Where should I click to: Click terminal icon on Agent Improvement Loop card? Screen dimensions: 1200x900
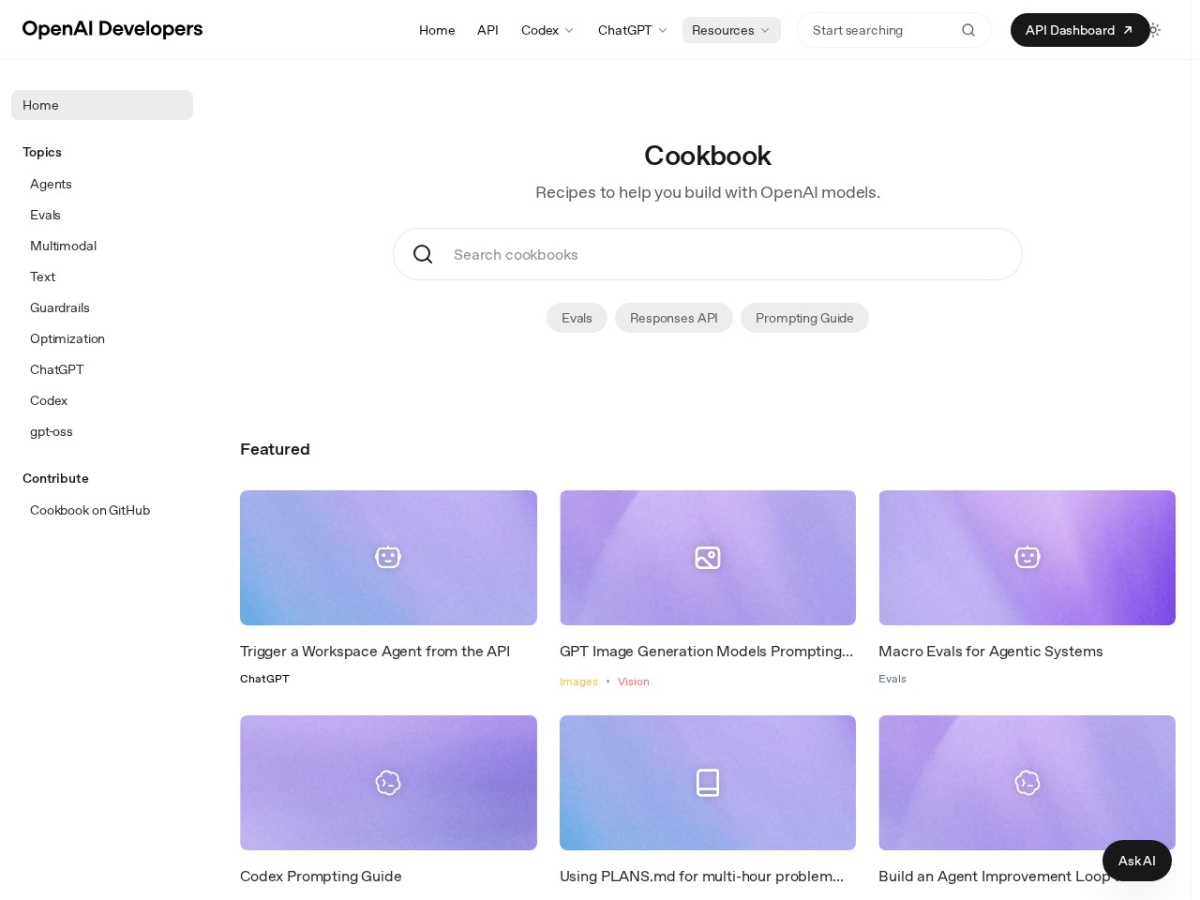point(1027,782)
